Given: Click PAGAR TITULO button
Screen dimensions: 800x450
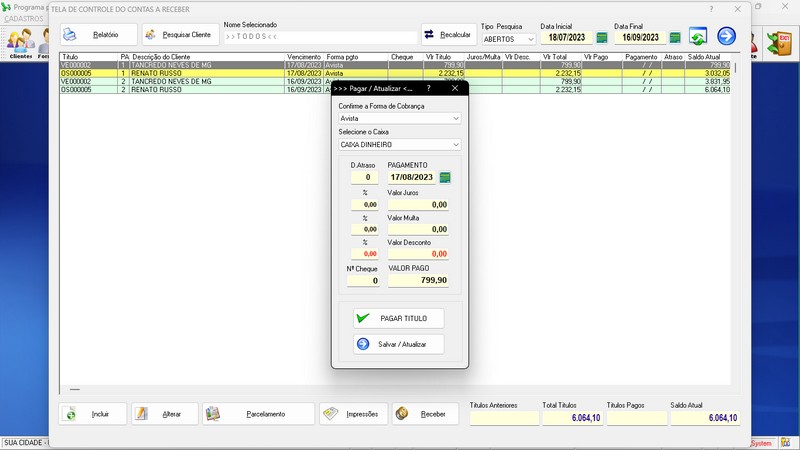Looking at the screenshot, I should [398, 318].
